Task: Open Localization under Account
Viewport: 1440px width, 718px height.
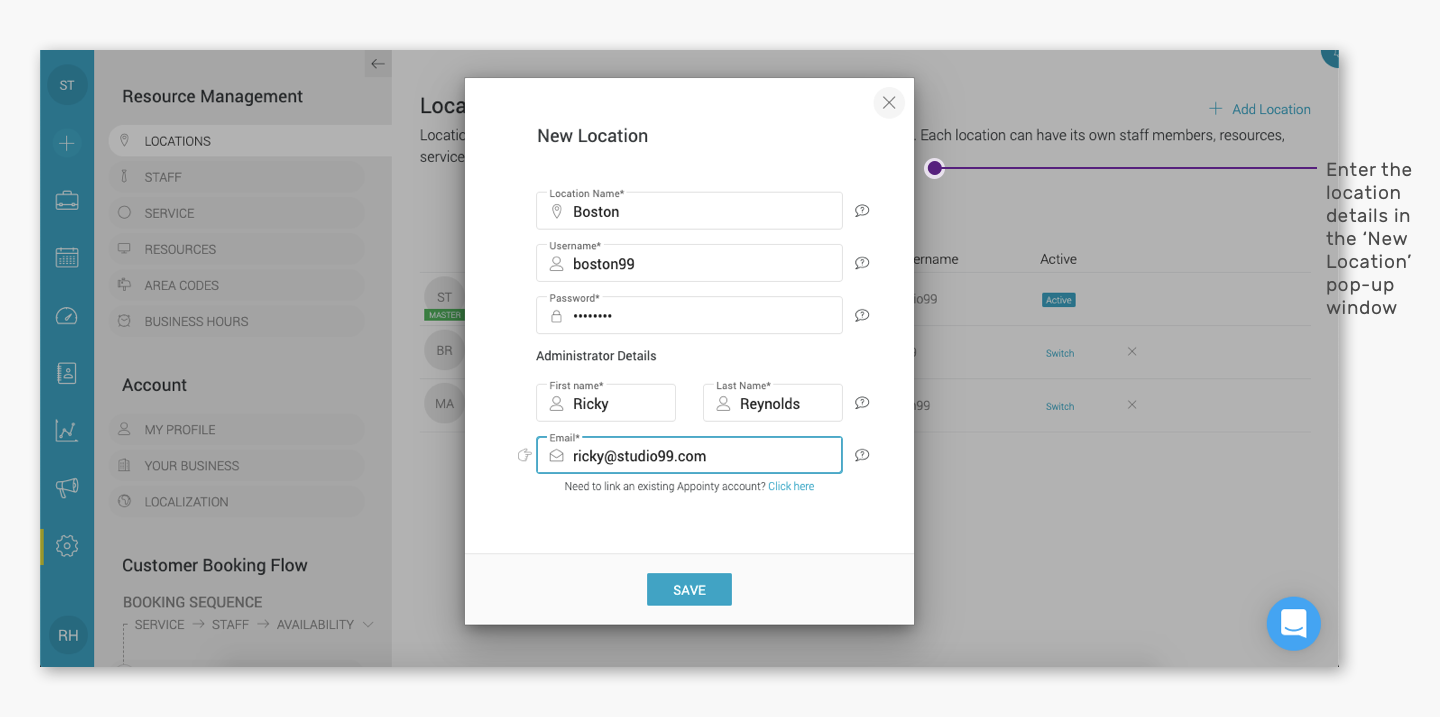Action: 237,501
